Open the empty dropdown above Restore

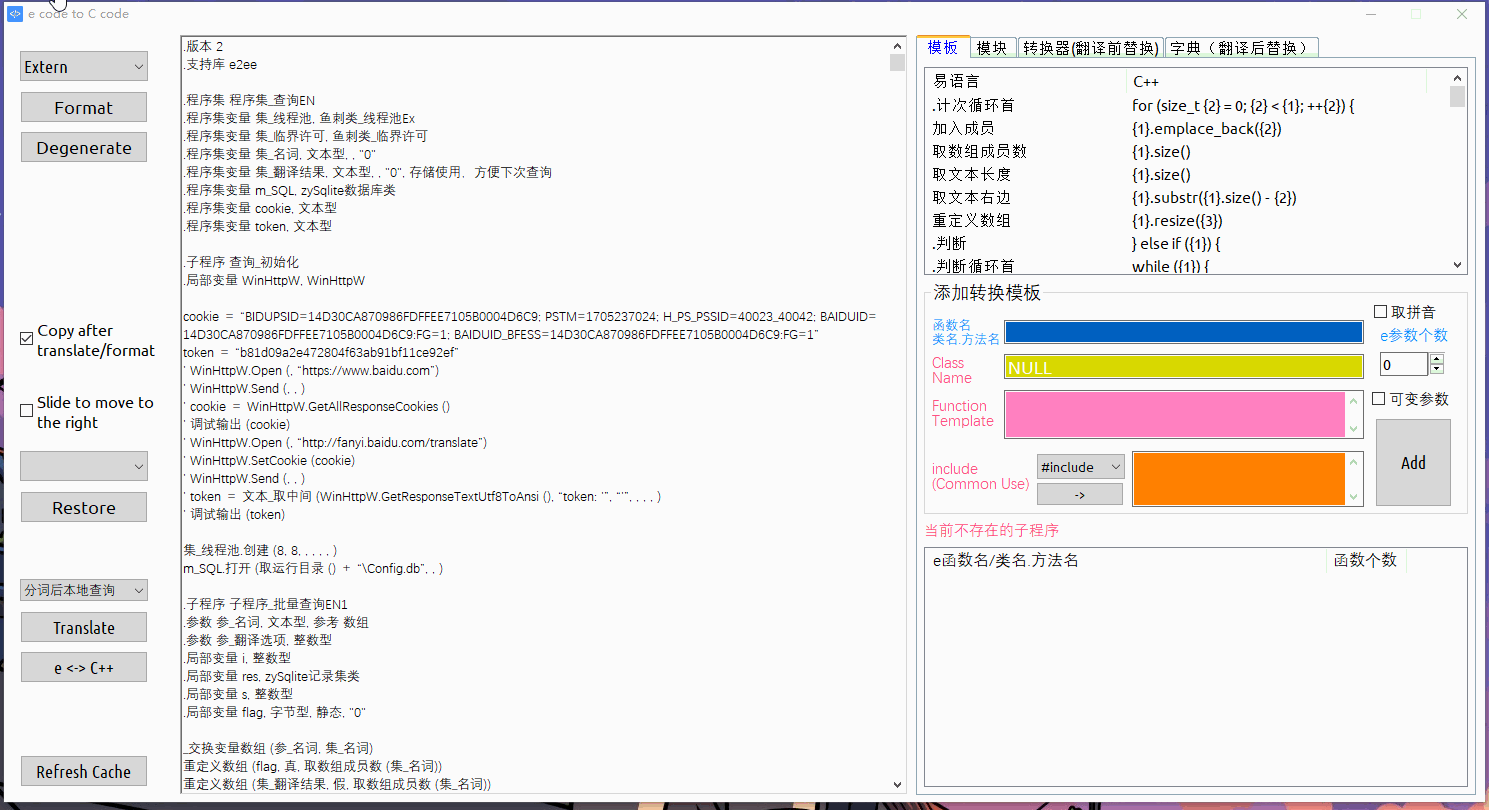tap(84, 466)
